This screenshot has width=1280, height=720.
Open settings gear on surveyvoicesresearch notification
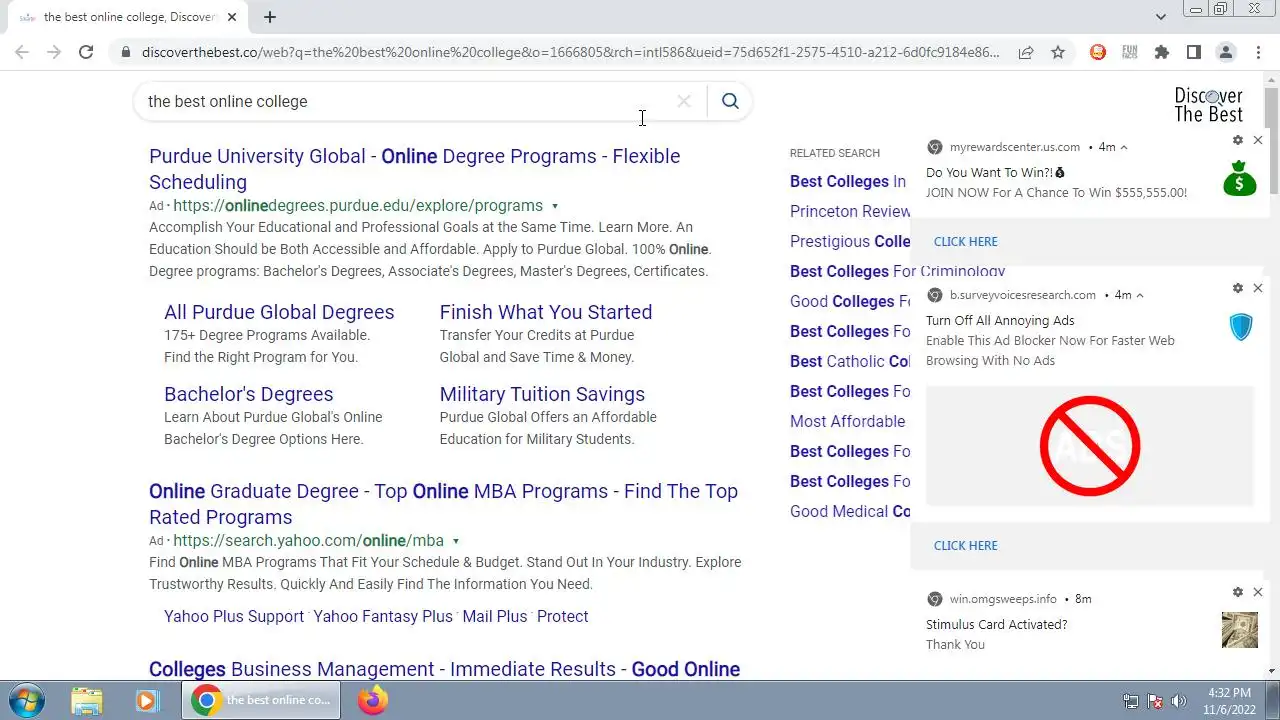click(1238, 288)
